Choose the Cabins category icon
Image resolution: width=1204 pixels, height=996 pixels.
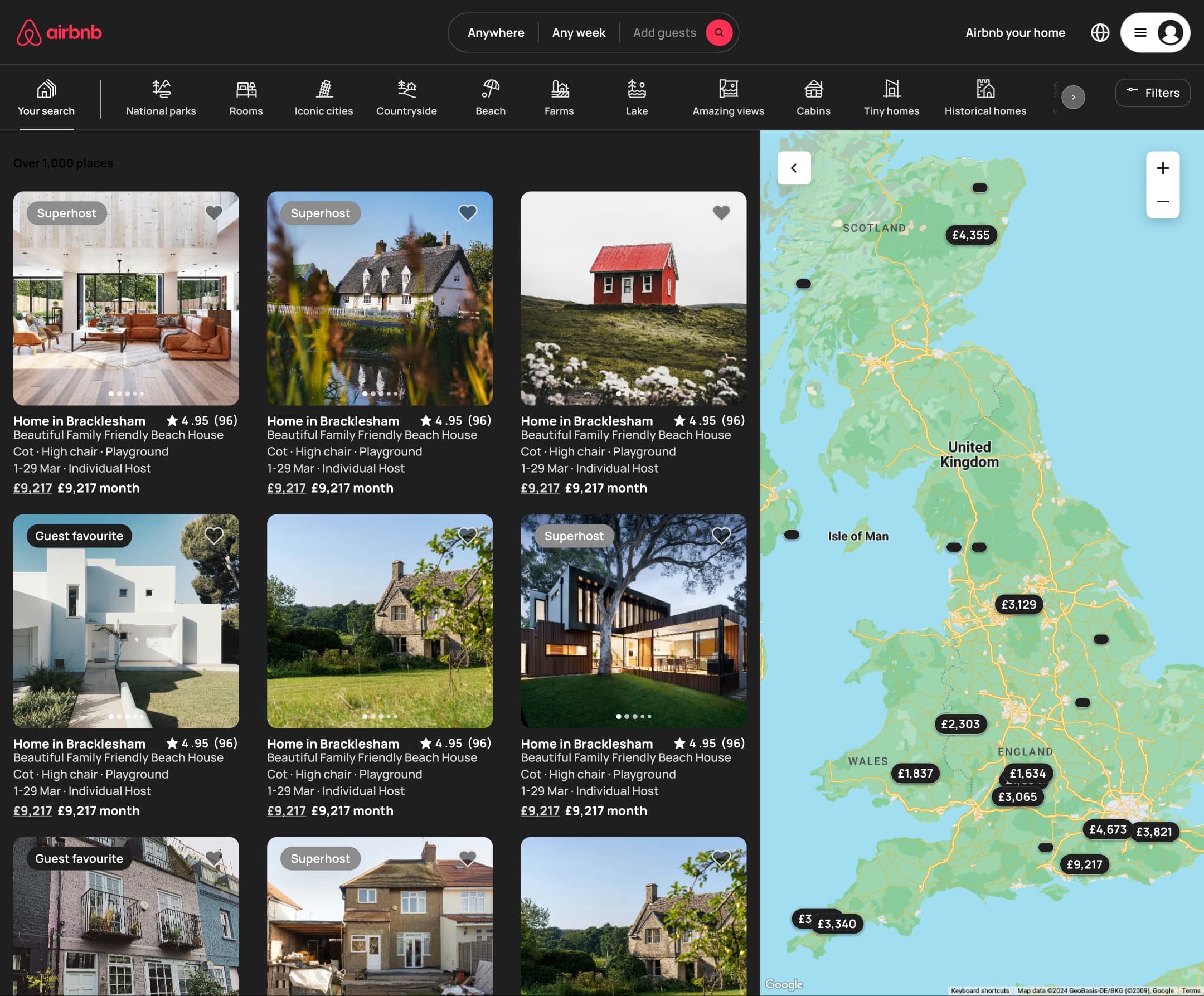pyautogui.click(x=814, y=89)
